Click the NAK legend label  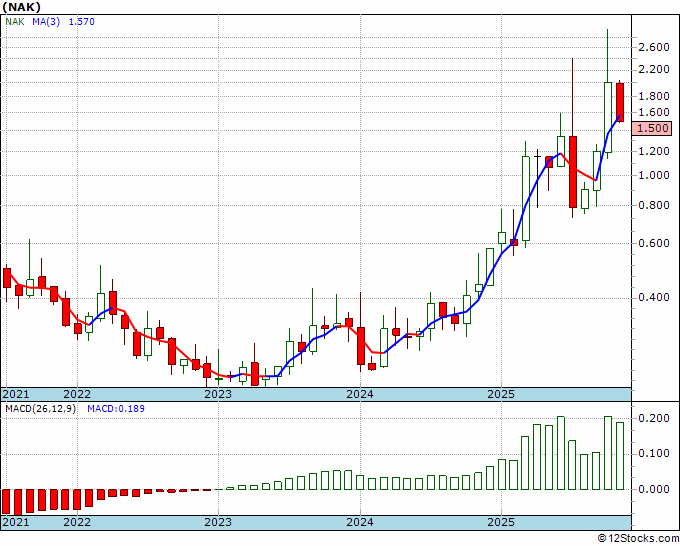click(x=15, y=22)
